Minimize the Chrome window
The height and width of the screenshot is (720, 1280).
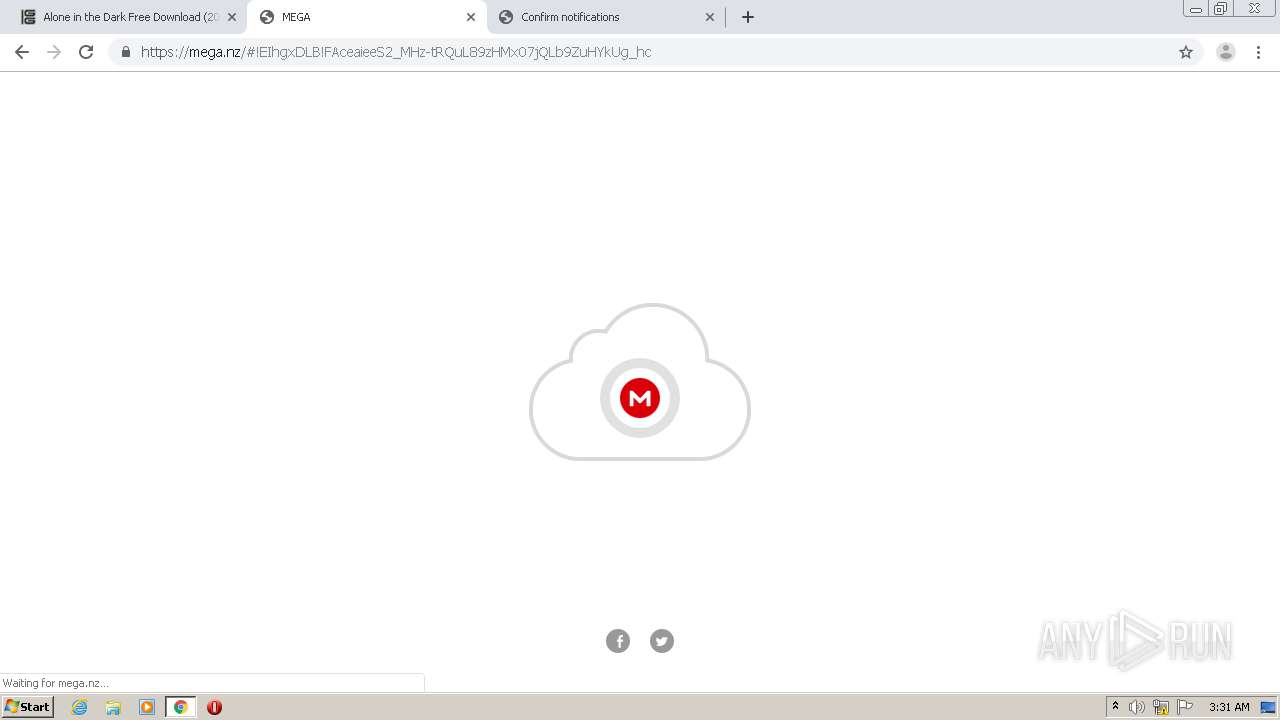pyautogui.click(x=1196, y=9)
